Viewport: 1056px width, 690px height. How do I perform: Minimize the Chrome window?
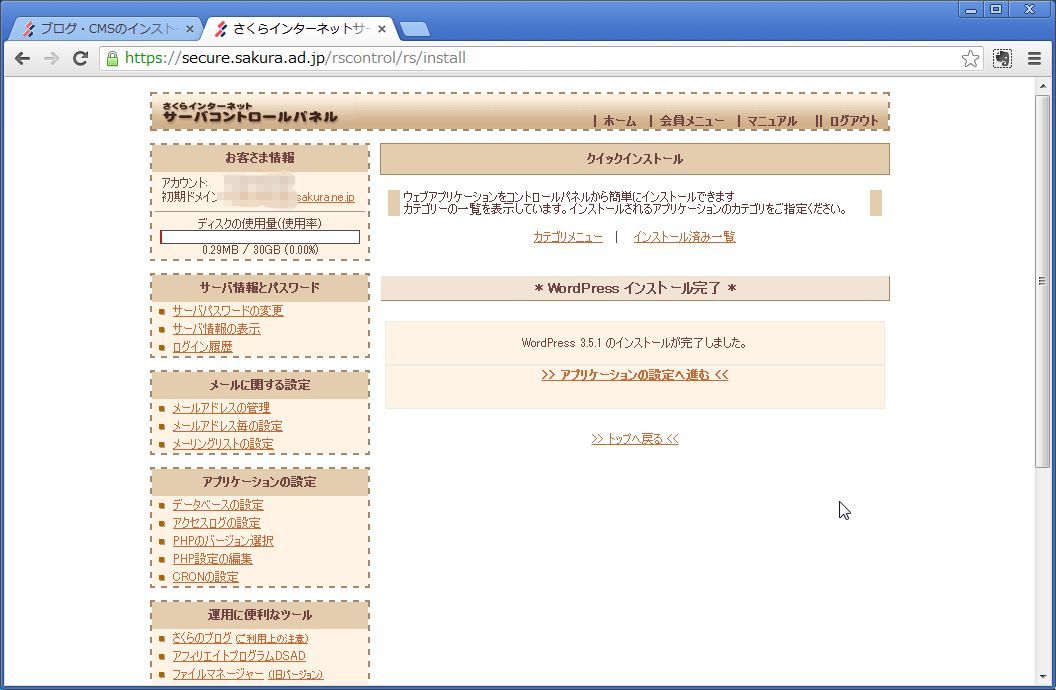click(x=971, y=9)
